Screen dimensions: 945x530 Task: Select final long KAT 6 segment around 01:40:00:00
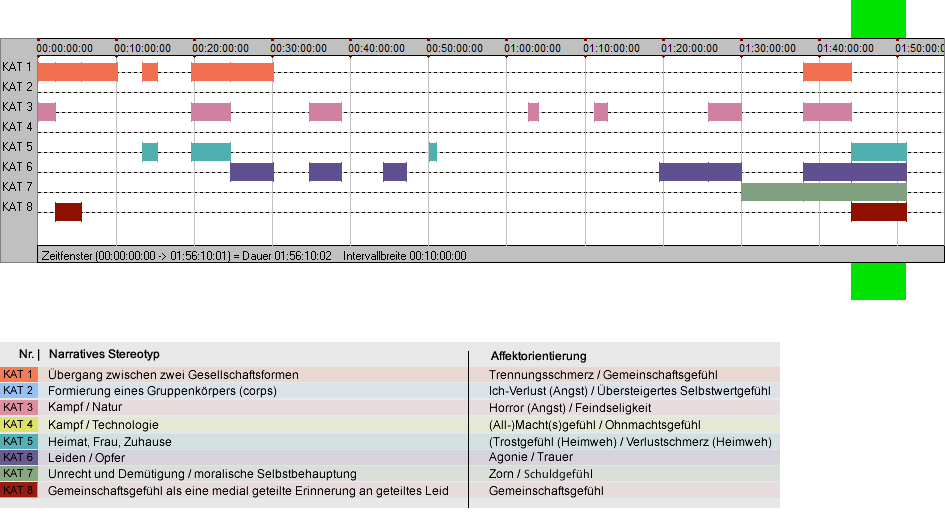click(x=855, y=172)
